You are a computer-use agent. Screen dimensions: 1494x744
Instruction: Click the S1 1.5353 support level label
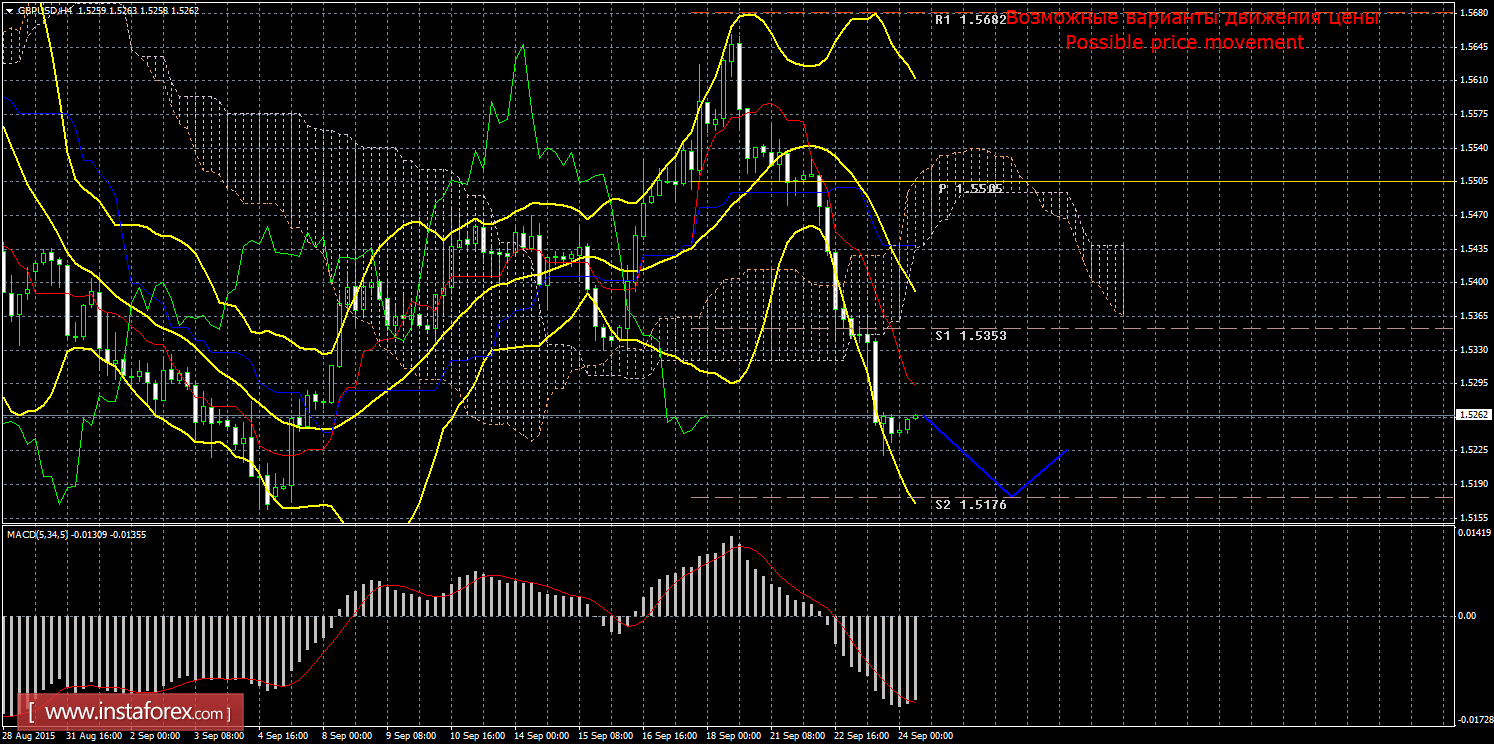pyautogui.click(x=969, y=336)
